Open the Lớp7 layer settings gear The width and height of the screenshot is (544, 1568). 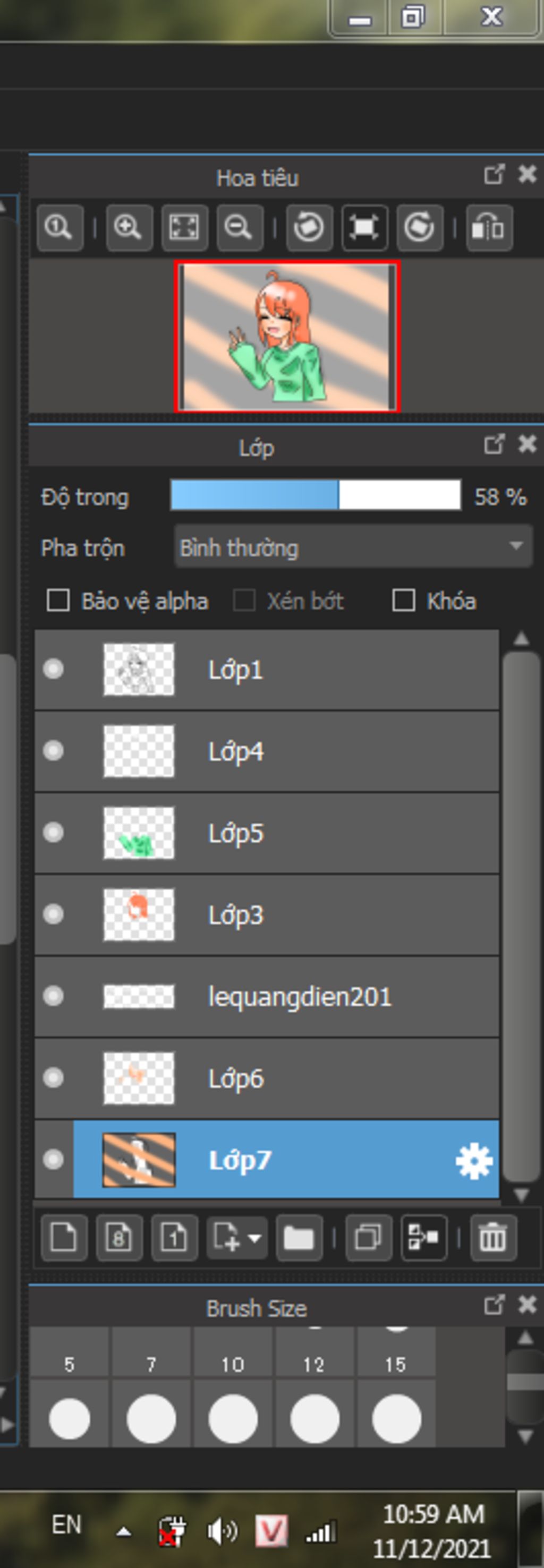[474, 1161]
